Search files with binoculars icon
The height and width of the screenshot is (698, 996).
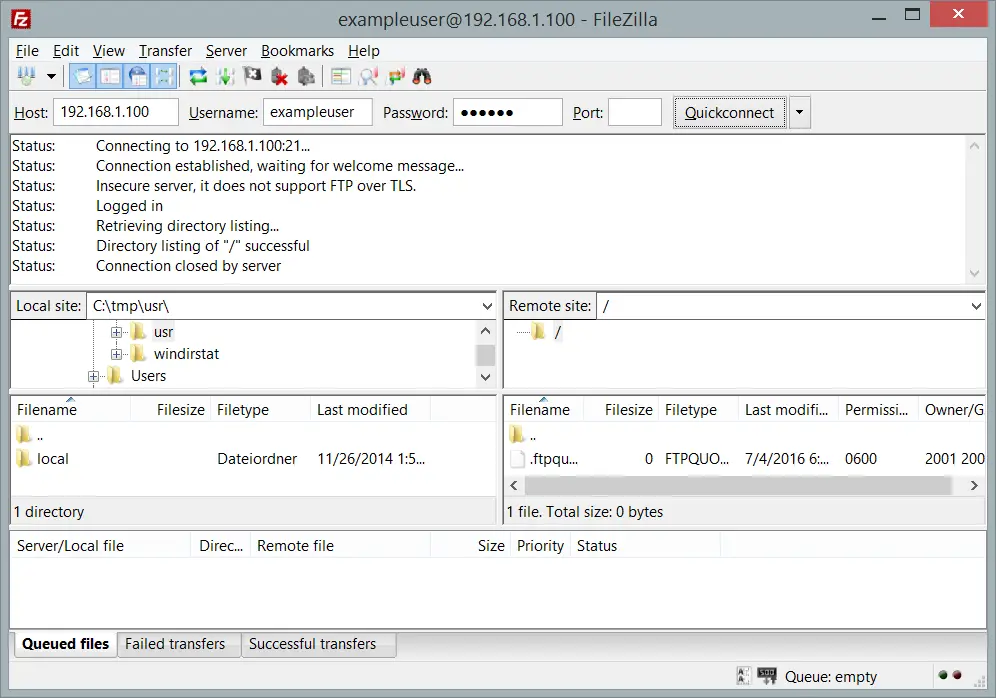point(422,77)
